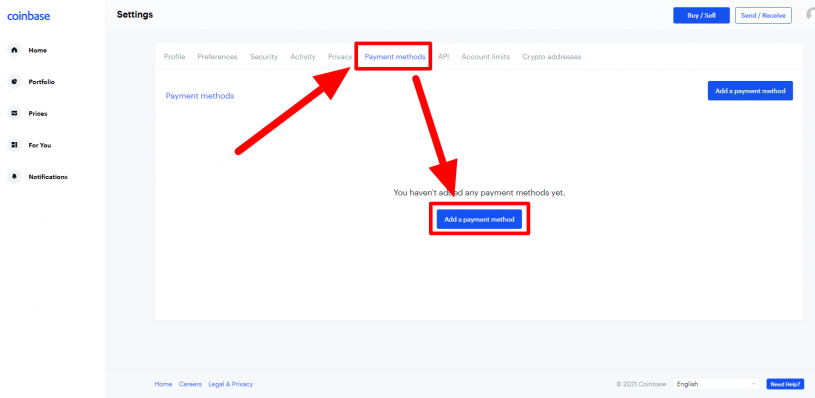Click the no payment methods message

click(x=479, y=193)
